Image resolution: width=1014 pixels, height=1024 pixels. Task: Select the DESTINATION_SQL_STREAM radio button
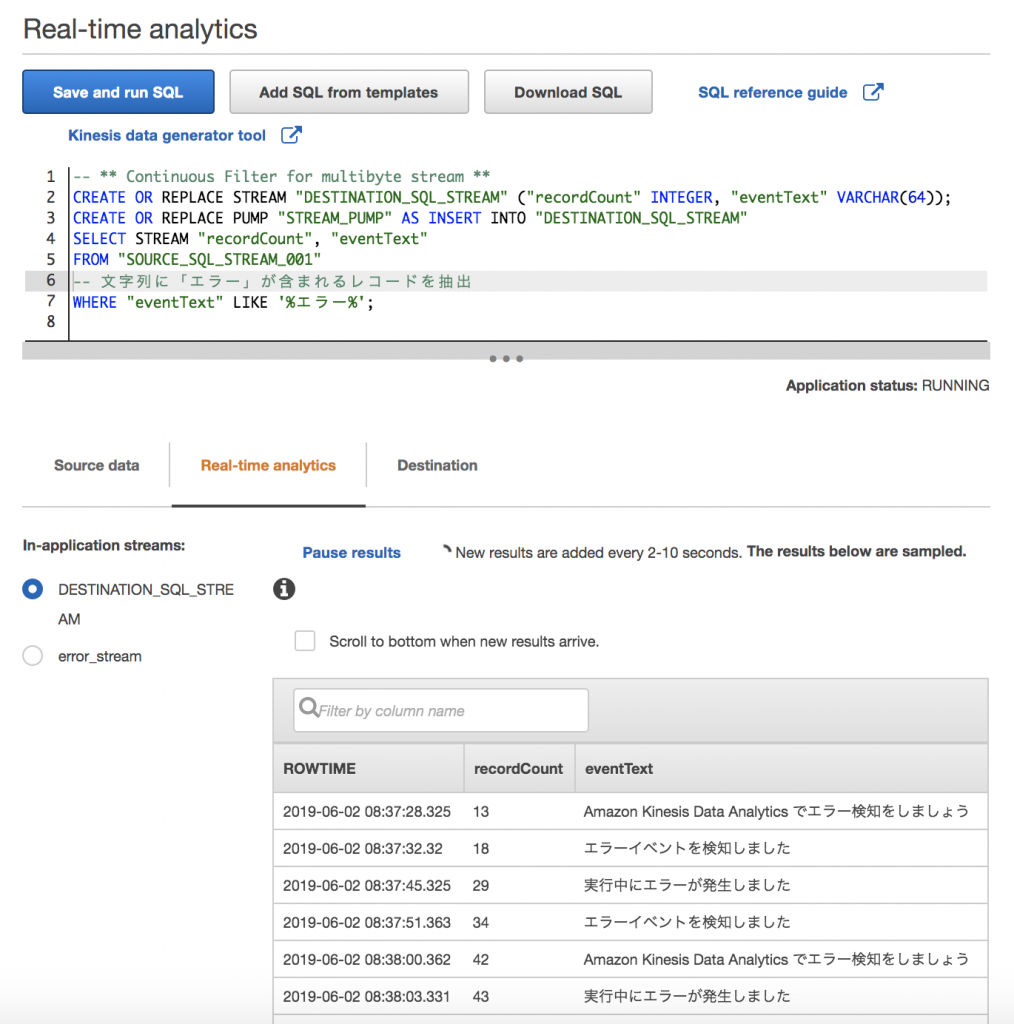[33, 589]
